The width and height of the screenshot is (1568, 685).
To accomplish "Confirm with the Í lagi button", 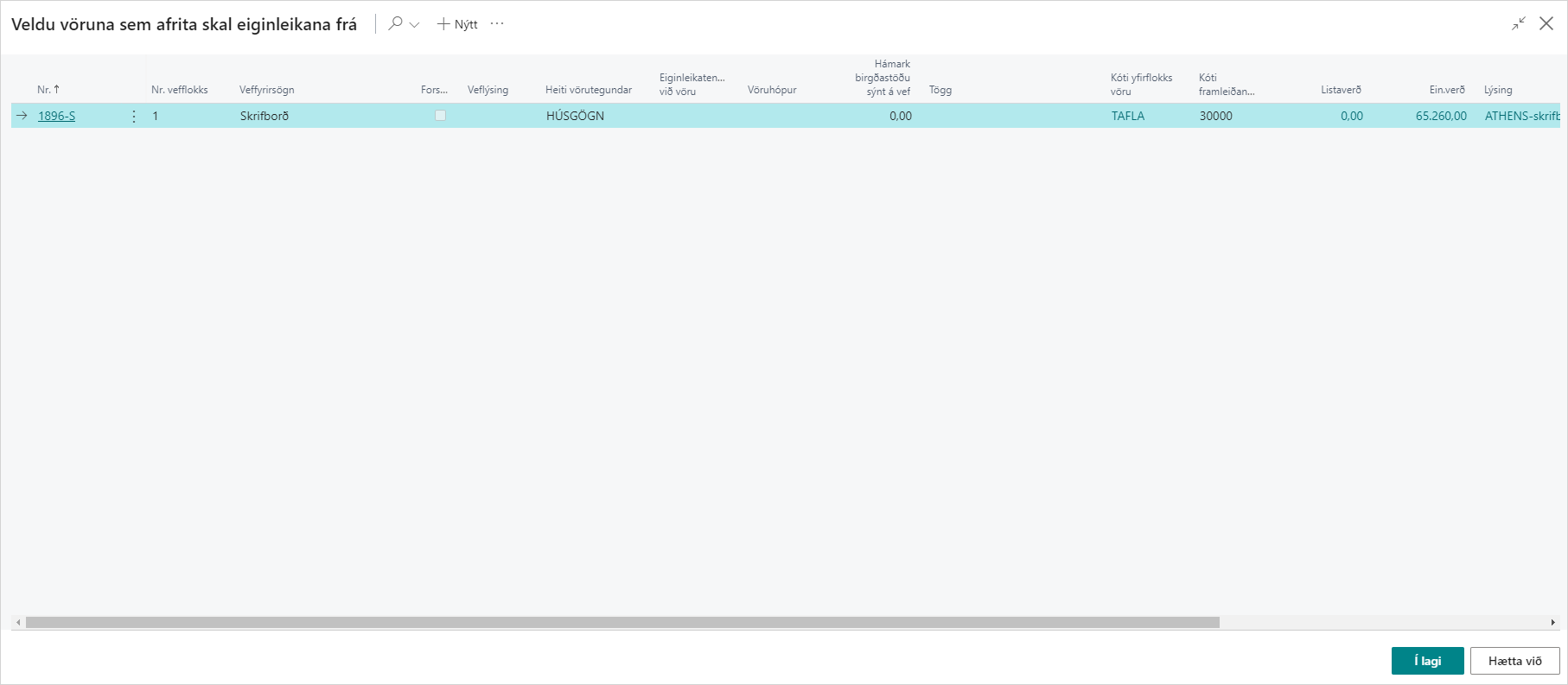I will 1427,661.
